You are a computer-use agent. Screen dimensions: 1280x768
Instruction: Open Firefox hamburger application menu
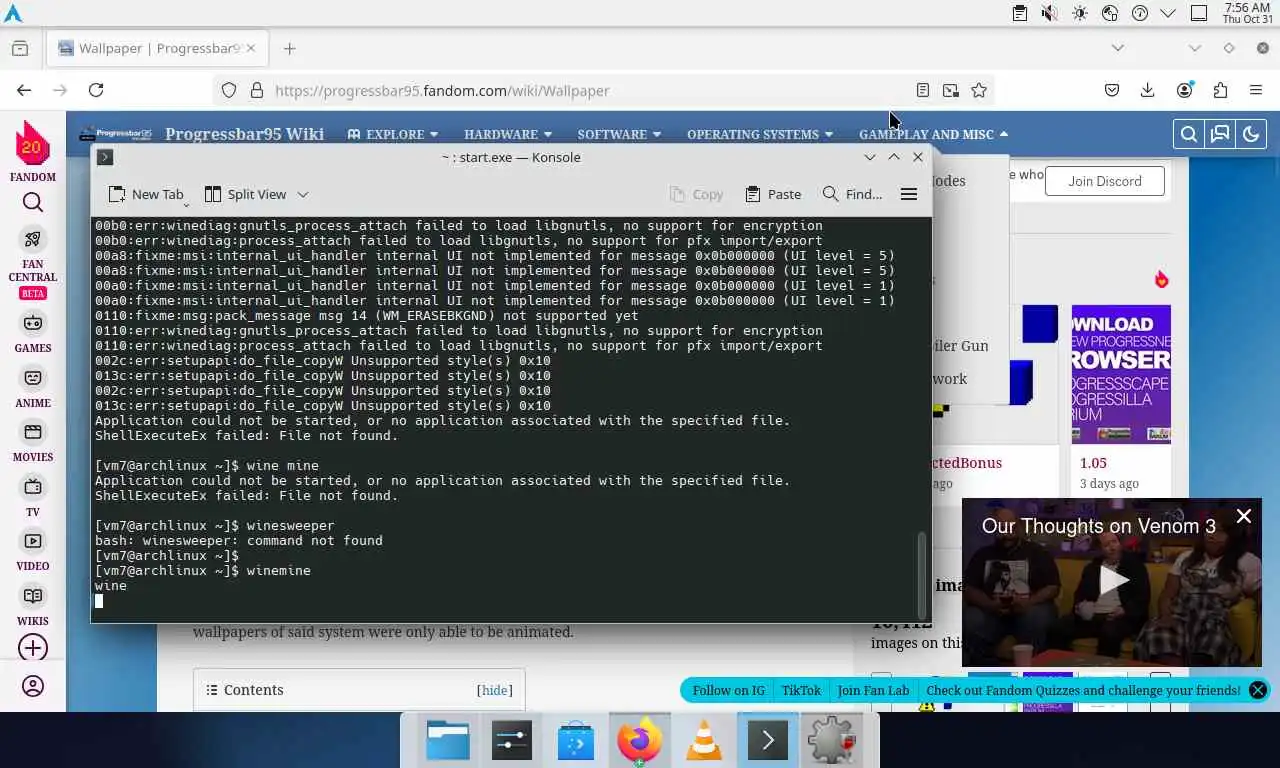pyautogui.click(x=1256, y=90)
